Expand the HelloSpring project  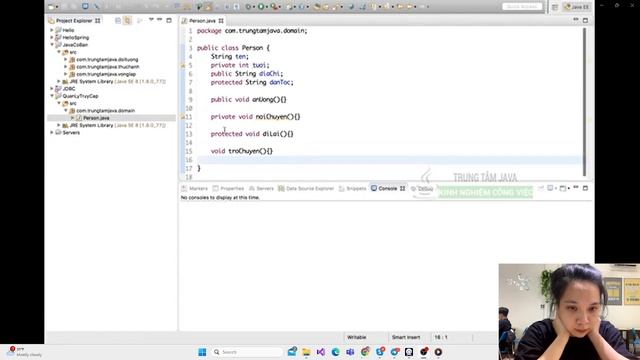click(52, 38)
